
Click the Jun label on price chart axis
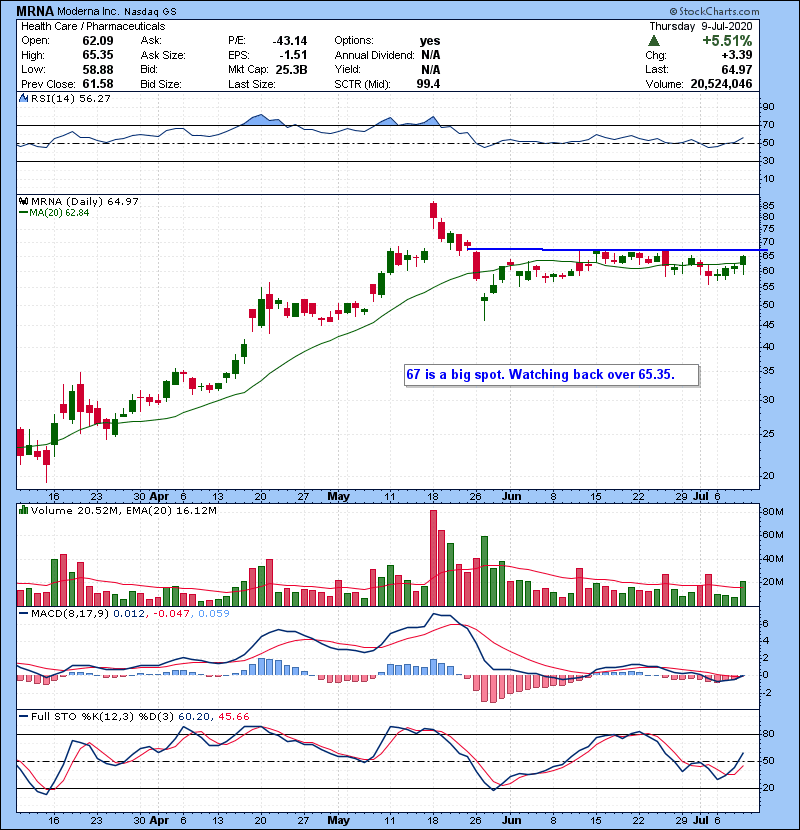coord(511,497)
